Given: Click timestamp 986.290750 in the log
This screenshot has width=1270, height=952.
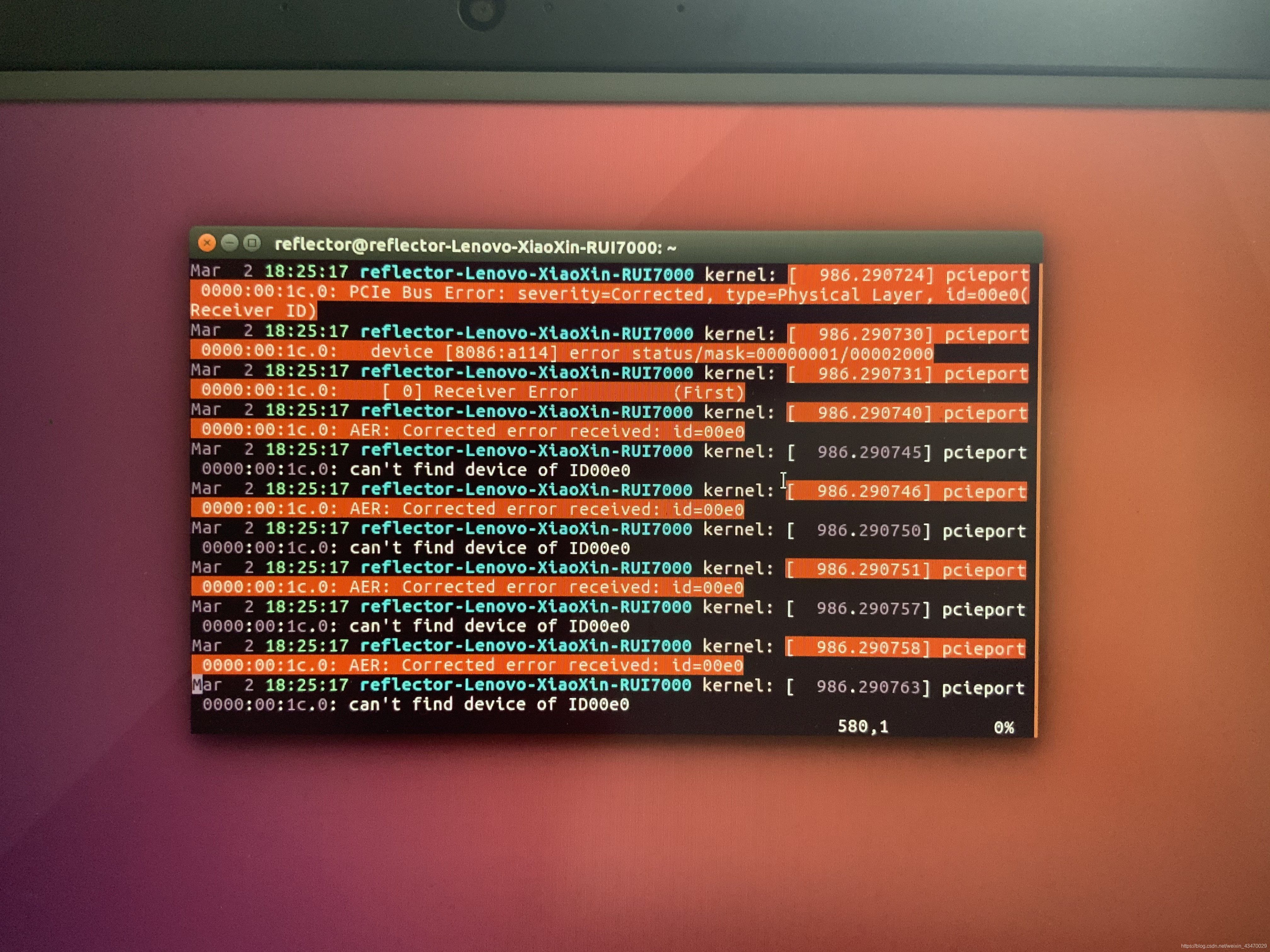Looking at the screenshot, I should pos(869,530).
